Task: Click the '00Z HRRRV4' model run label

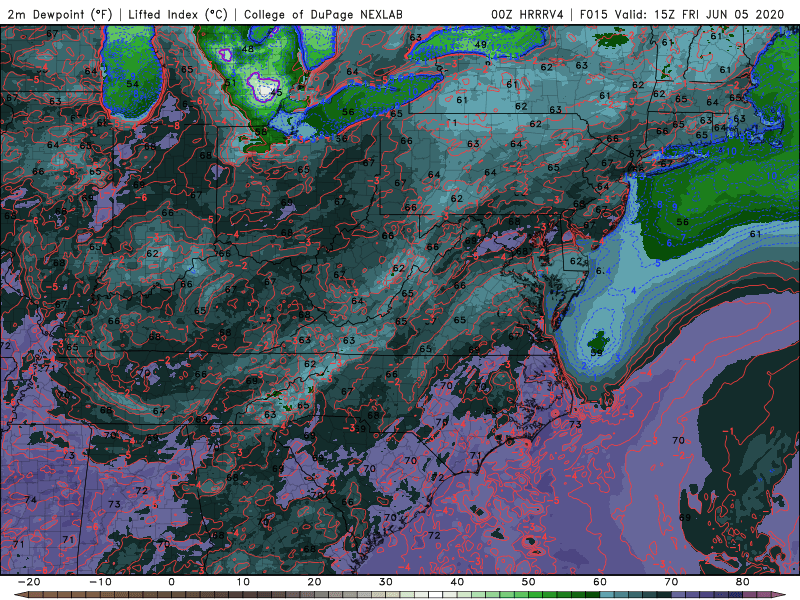Action: pyautogui.click(x=527, y=14)
